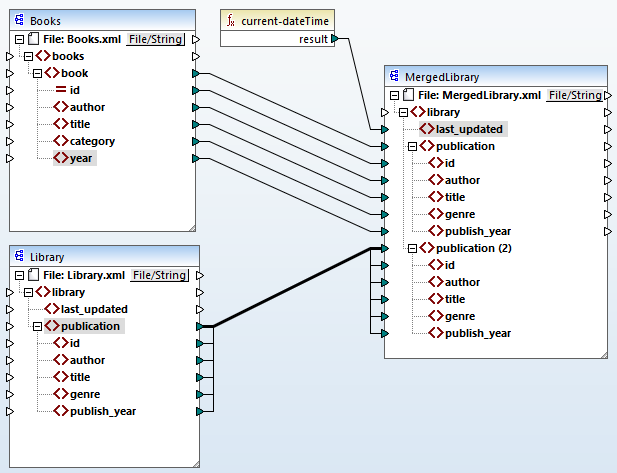The image size is (617, 473).
Task: Click the last_updated input connector in MergedLibrary
Action: click(x=384, y=129)
